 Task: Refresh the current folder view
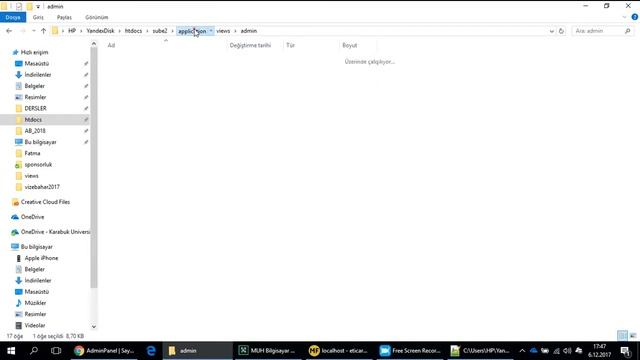tap(561, 31)
